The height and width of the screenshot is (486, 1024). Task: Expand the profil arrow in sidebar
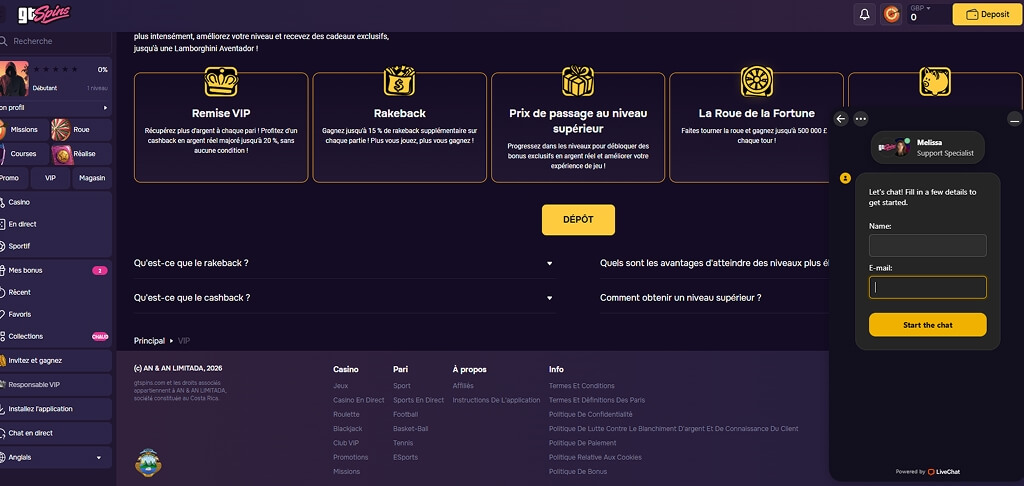[105, 108]
